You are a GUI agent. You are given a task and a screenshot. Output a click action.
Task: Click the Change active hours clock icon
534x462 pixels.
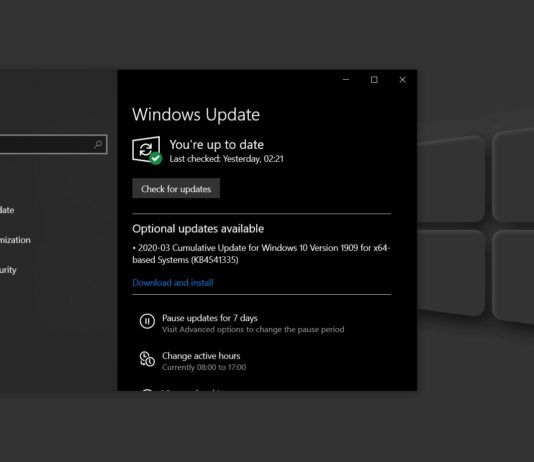[147, 359]
